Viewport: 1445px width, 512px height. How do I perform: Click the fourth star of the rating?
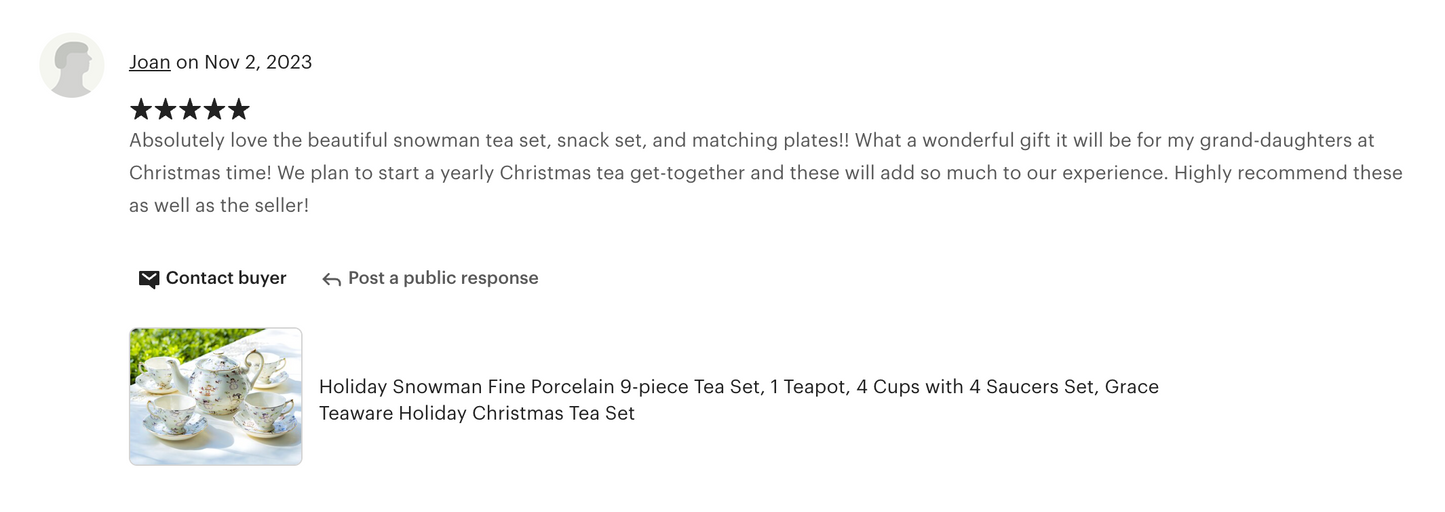pos(213,109)
